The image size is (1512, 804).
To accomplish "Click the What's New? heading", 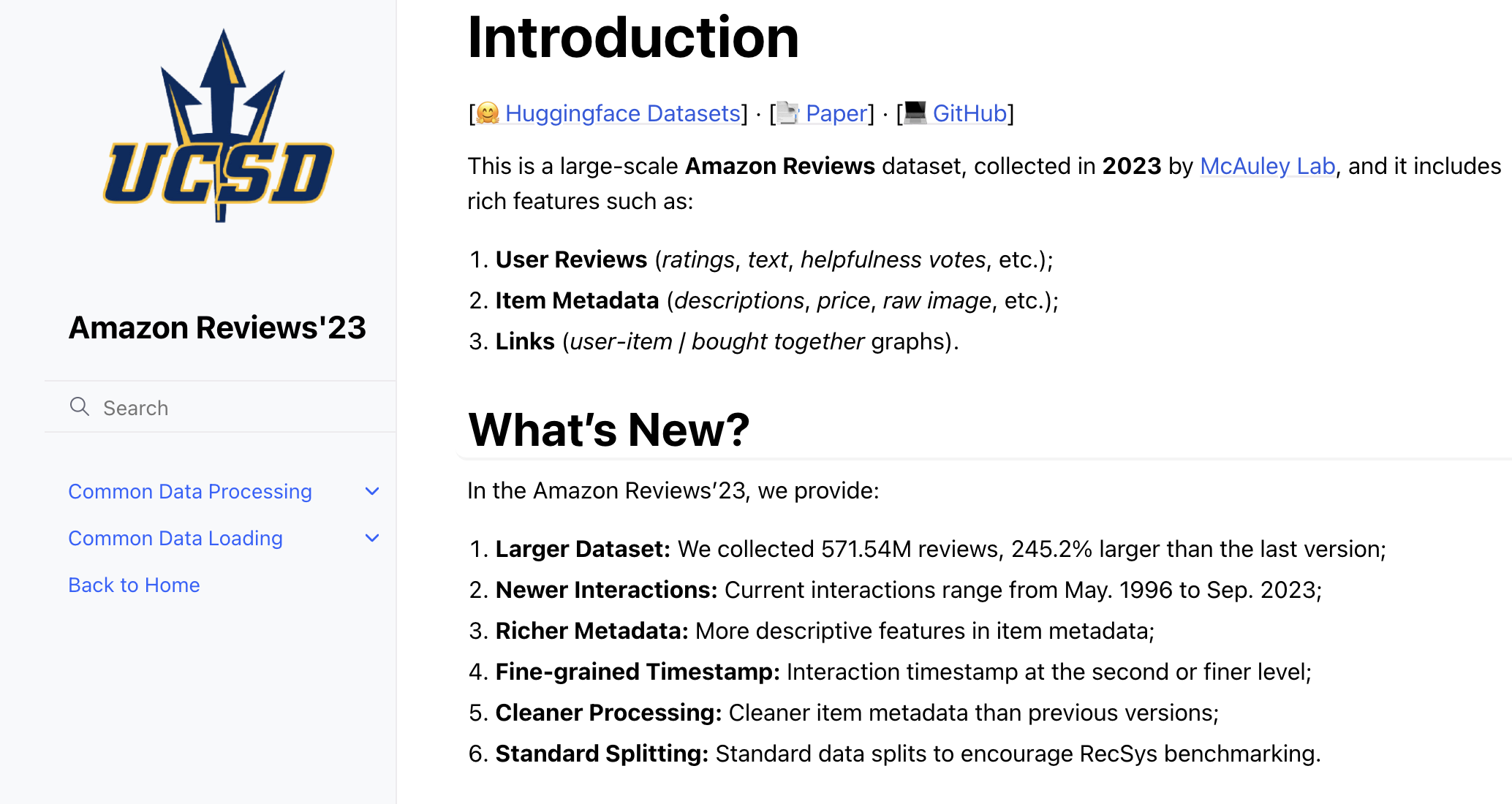I will pos(609,429).
